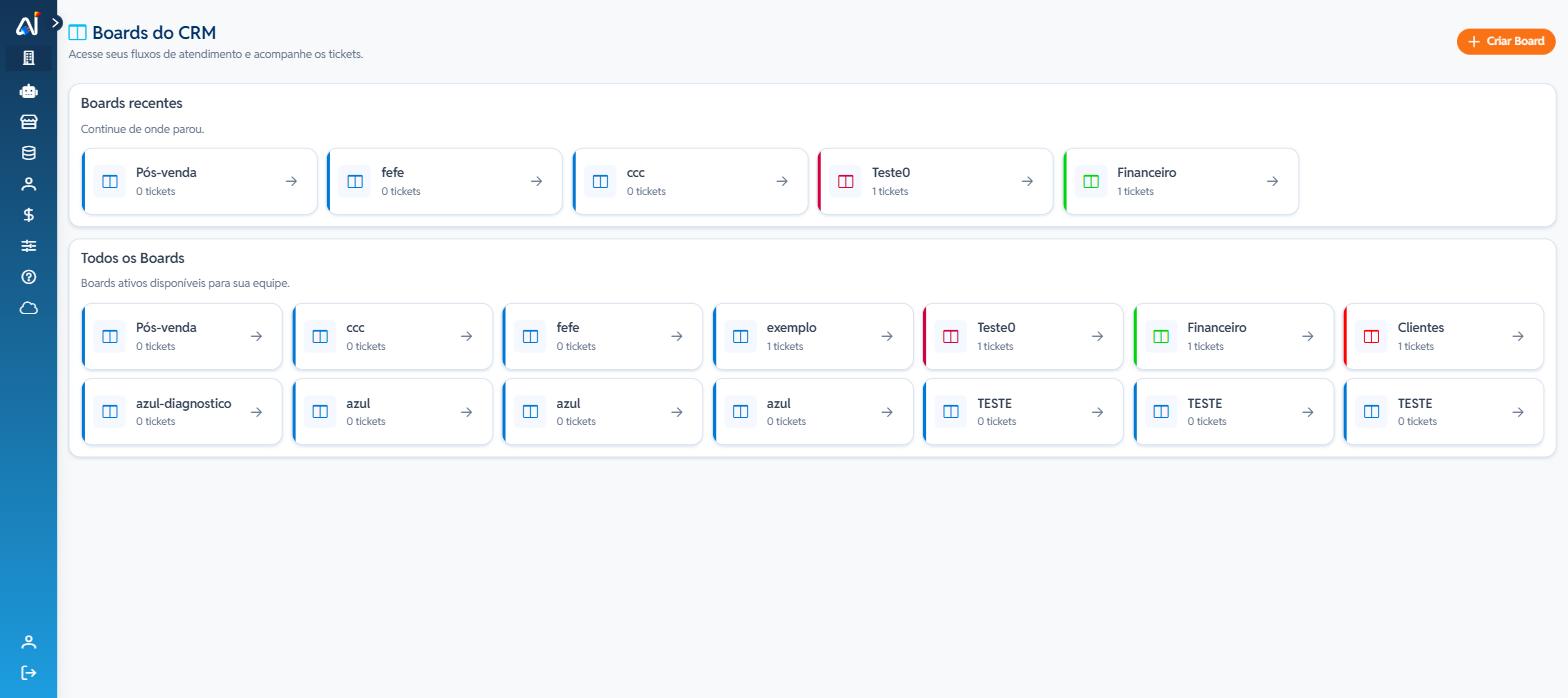Click the contacts person sidebar icon

28,184
